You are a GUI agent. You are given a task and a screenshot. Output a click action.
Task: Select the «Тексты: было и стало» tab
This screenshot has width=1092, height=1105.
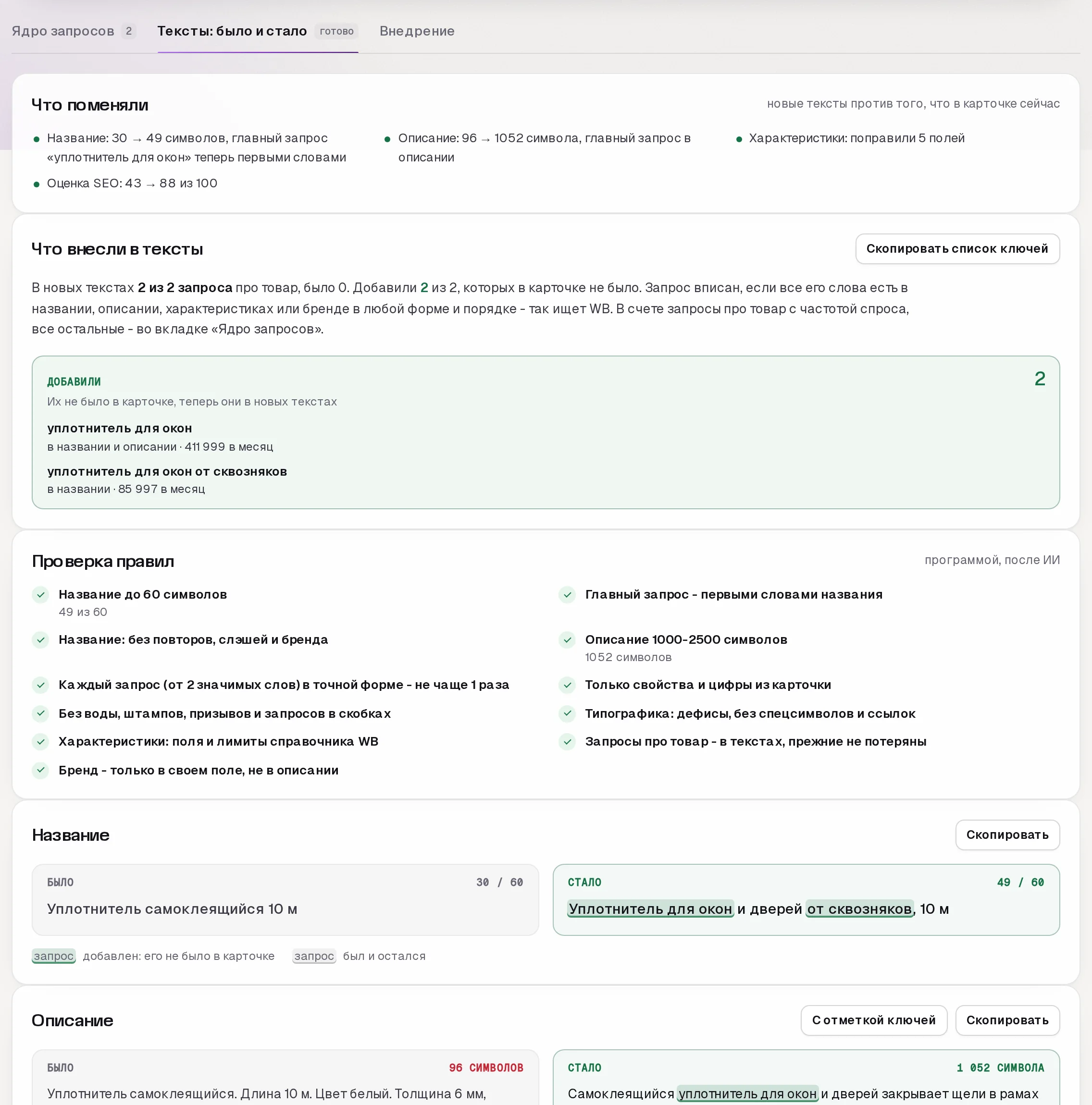[x=258, y=31]
